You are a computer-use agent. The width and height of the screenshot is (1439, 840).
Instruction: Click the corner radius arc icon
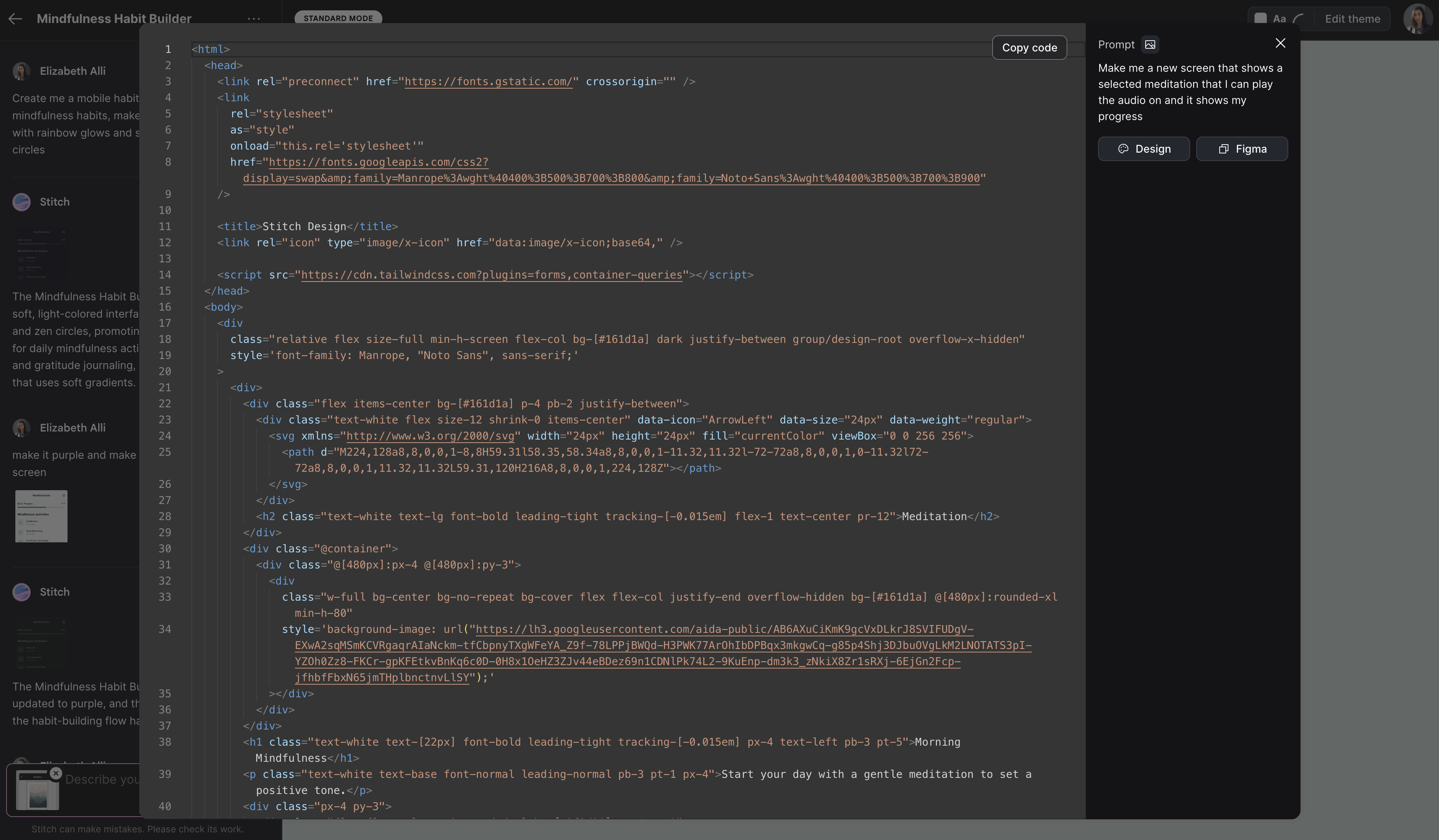[1298, 19]
